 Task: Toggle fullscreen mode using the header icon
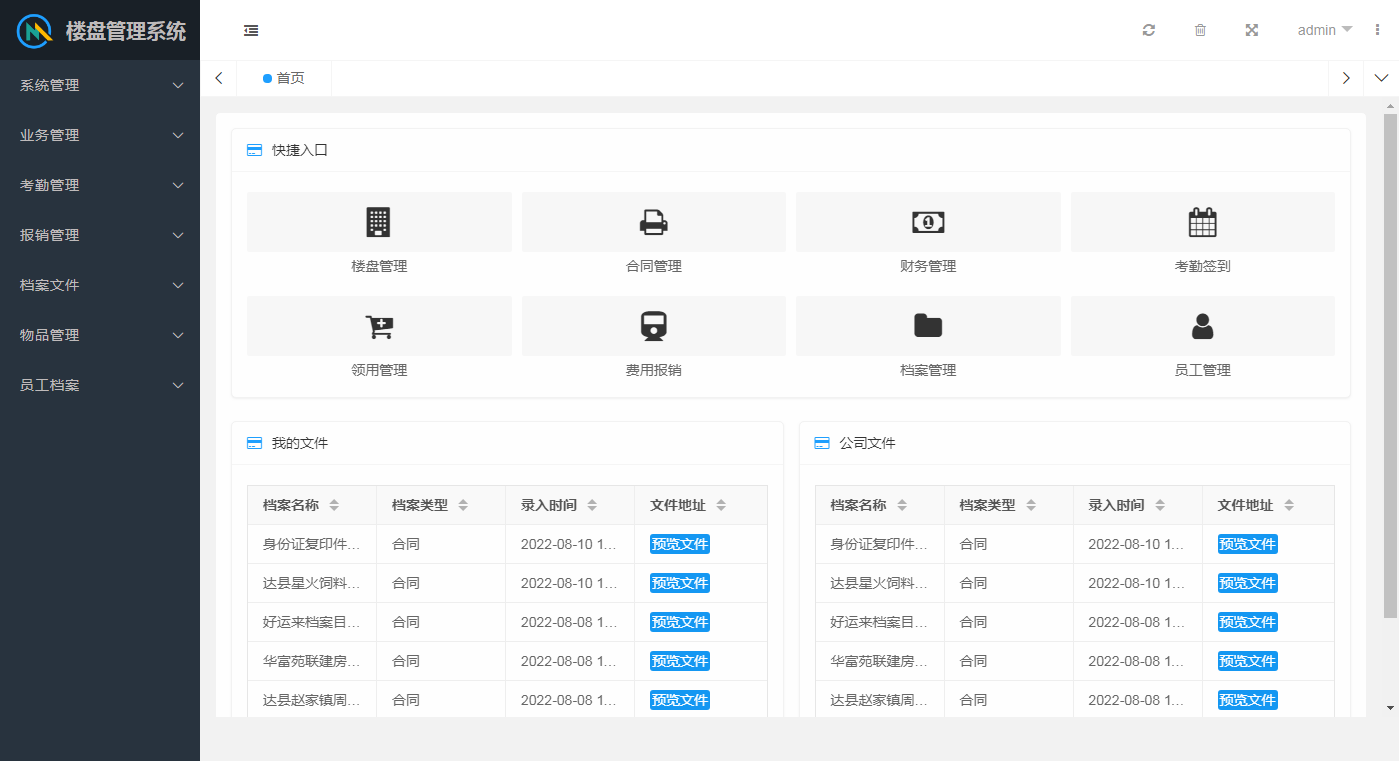point(1251,30)
